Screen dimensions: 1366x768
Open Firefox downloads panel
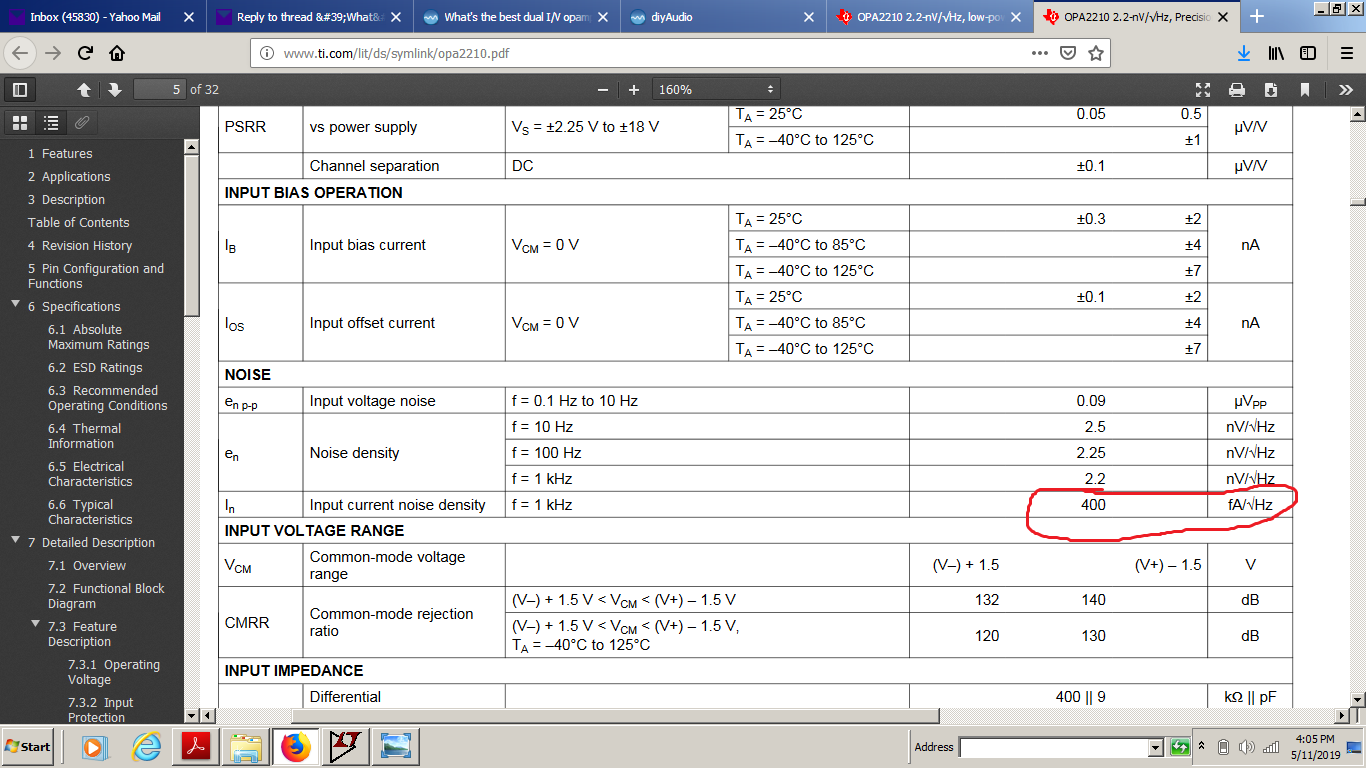click(1244, 53)
